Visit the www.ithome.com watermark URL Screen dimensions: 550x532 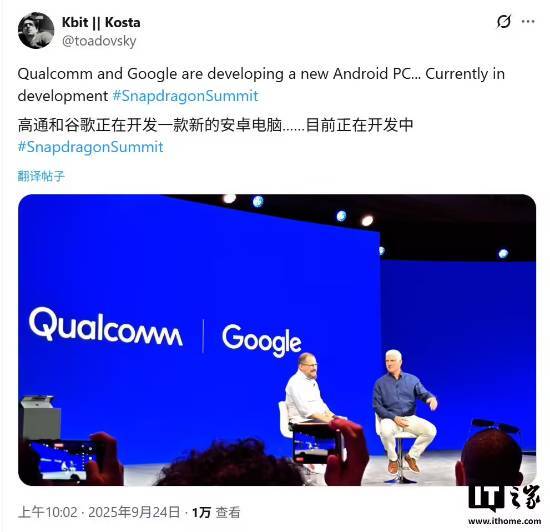click(x=504, y=521)
